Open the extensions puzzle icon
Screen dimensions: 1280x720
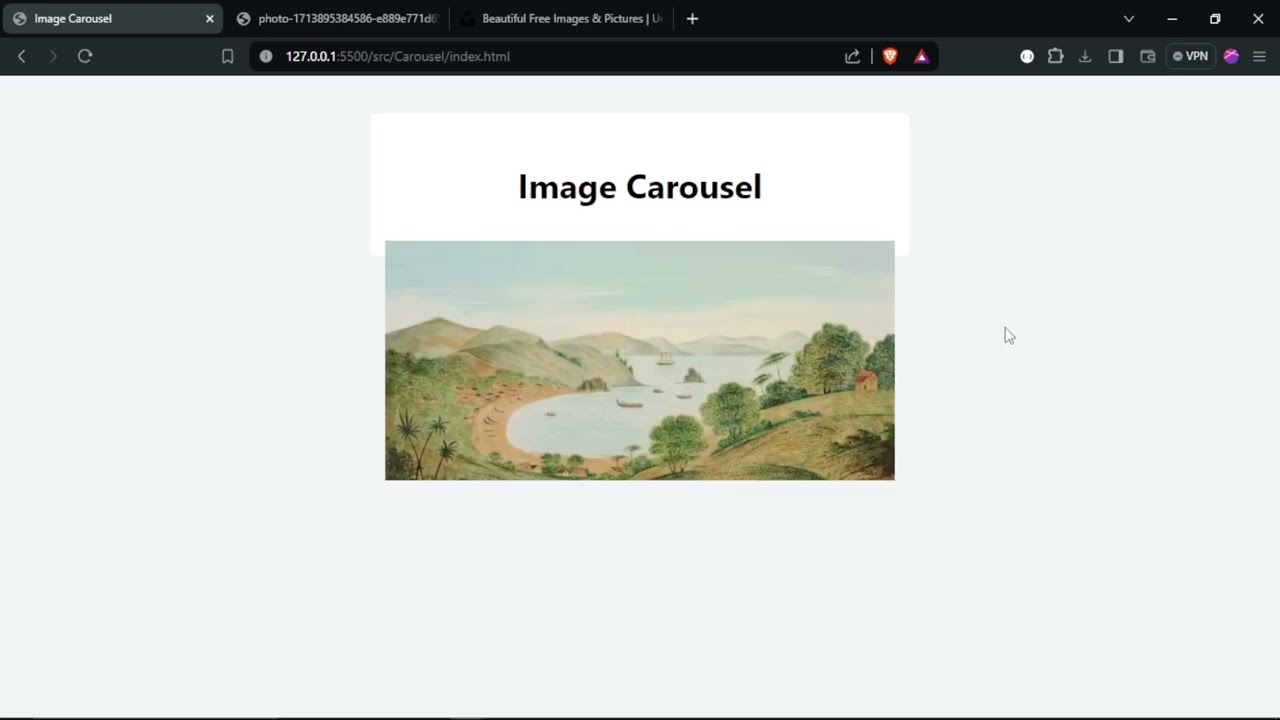click(x=1055, y=56)
